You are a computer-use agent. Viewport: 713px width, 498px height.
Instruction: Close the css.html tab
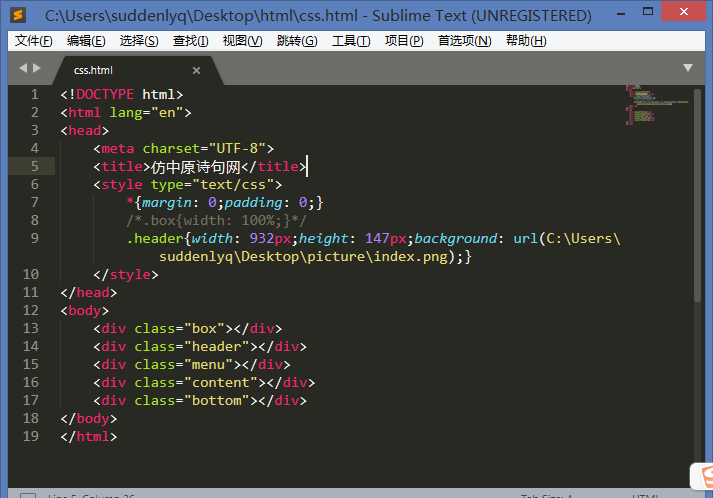(196, 70)
